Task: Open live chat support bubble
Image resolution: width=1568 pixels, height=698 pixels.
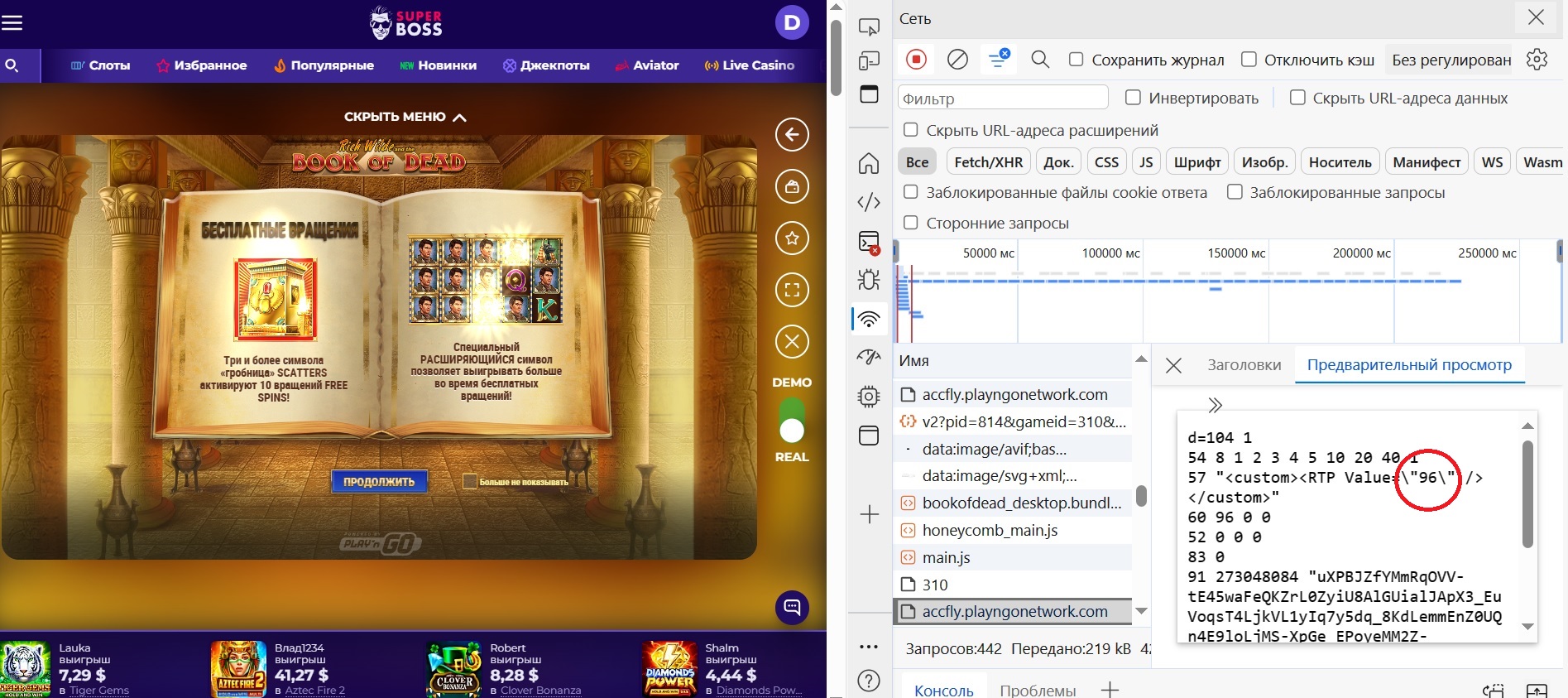Action: pos(792,608)
